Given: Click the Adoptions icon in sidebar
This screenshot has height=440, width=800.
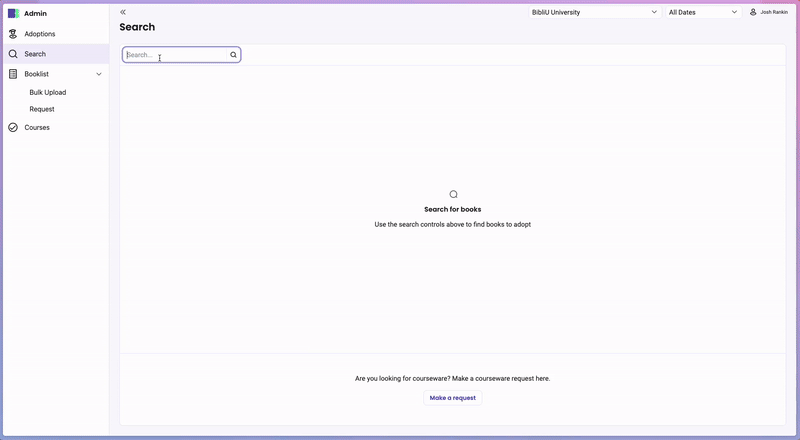Looking at the screenshot, I should pos(13,34).
